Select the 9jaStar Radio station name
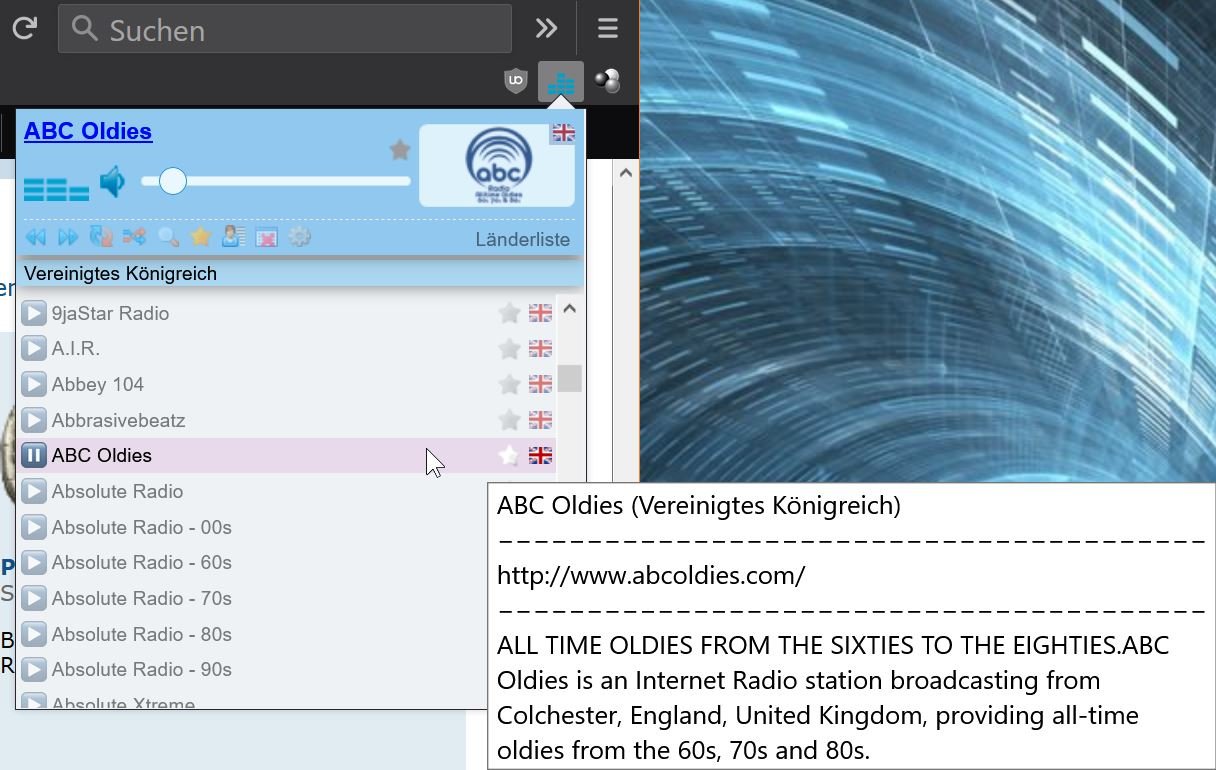 coord(110,313)
